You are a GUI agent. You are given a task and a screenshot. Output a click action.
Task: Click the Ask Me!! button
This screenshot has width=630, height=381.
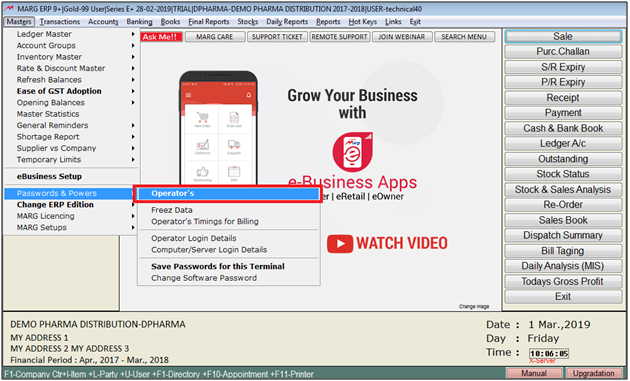[x=162, y=37]
